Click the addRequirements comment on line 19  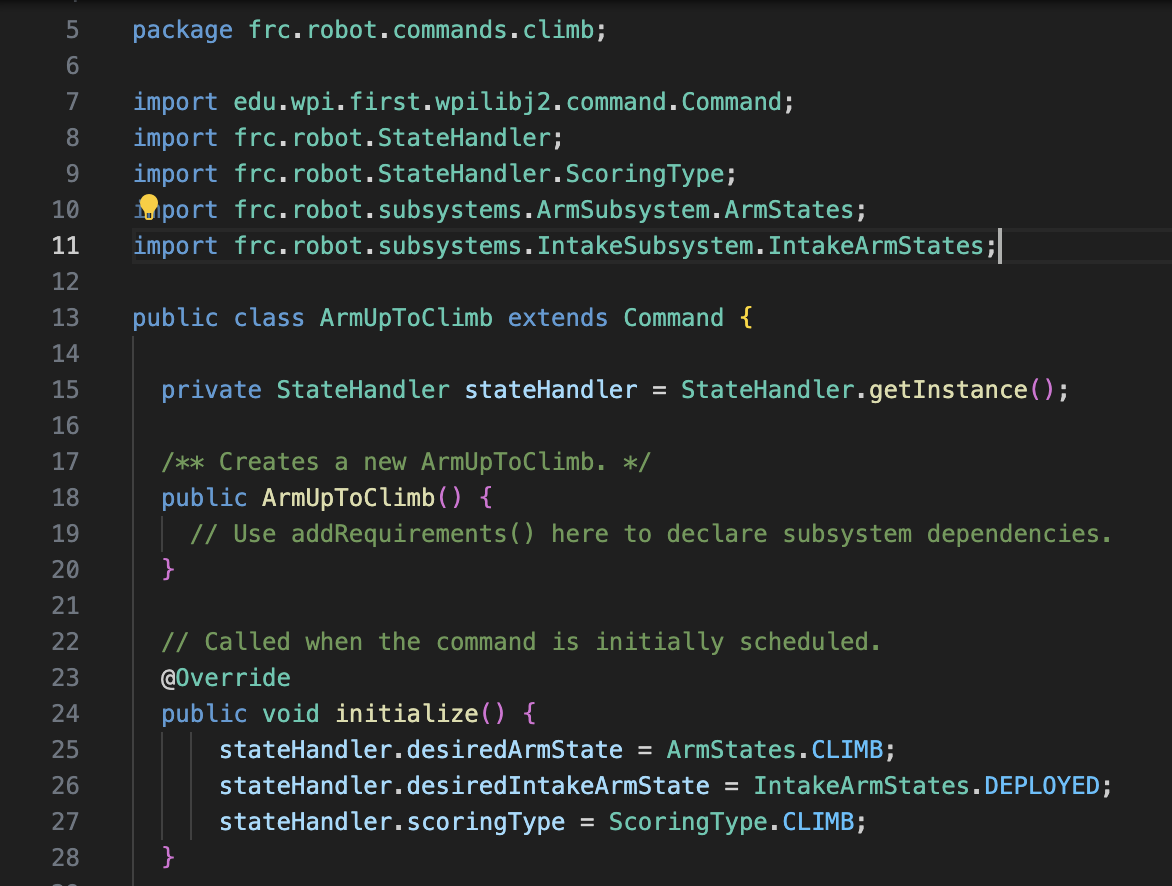click(650, 534)
